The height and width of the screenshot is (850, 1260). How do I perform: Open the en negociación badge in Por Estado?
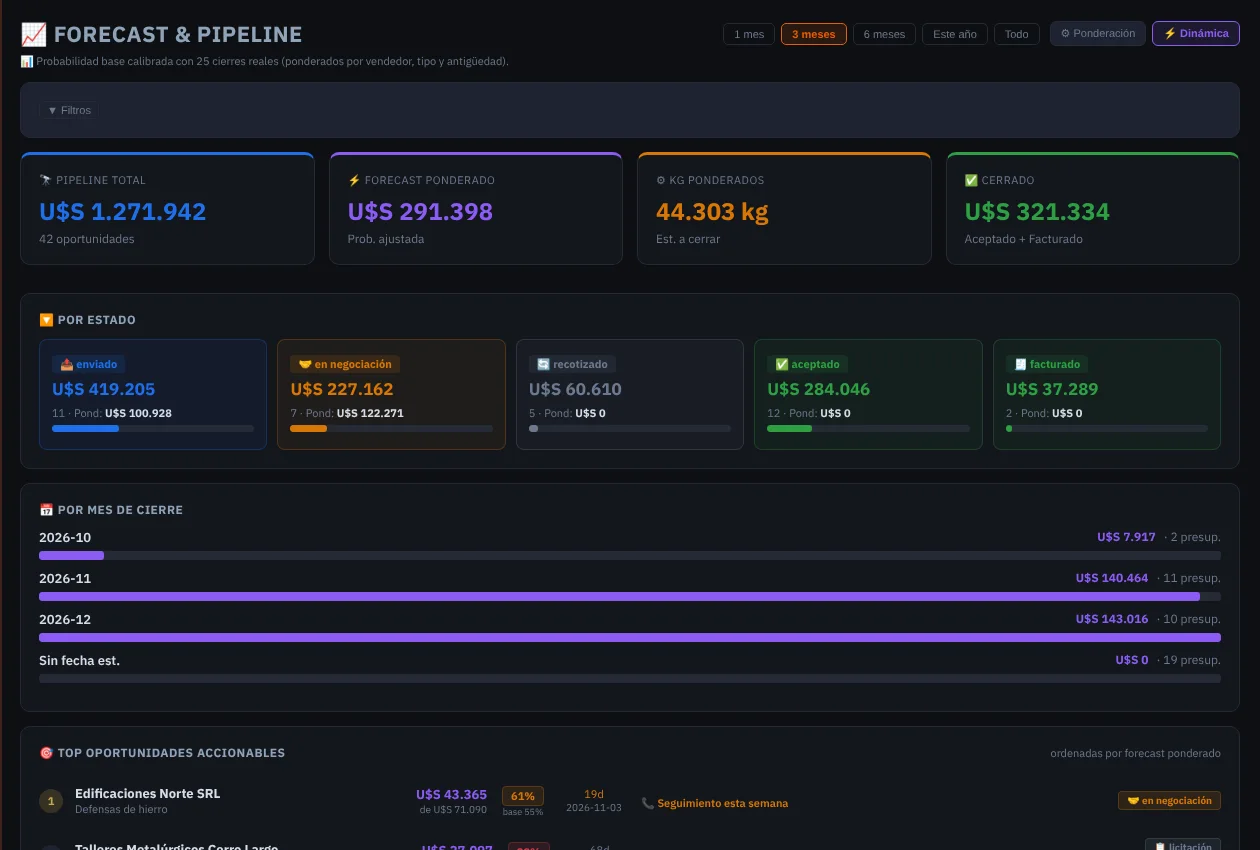point(344,365)
